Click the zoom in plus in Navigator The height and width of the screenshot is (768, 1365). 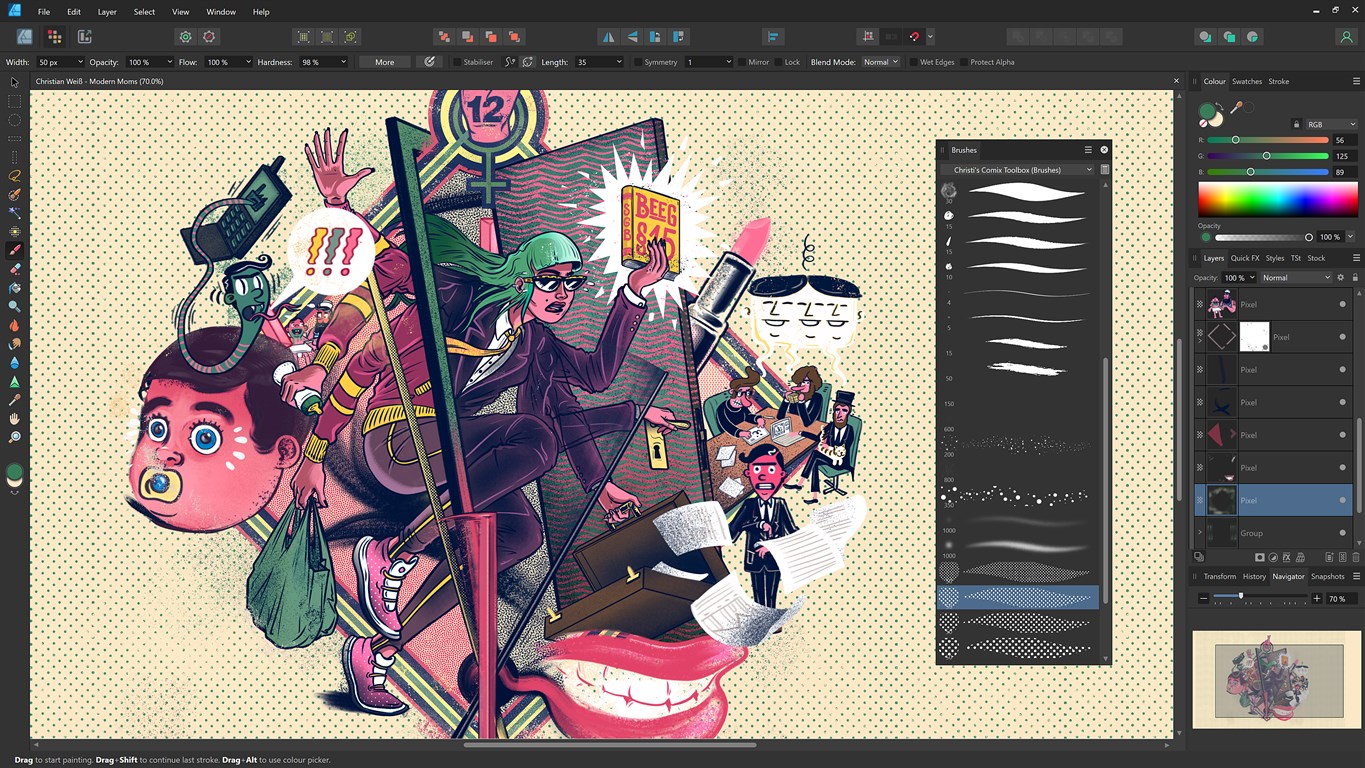click(1317, 598)
